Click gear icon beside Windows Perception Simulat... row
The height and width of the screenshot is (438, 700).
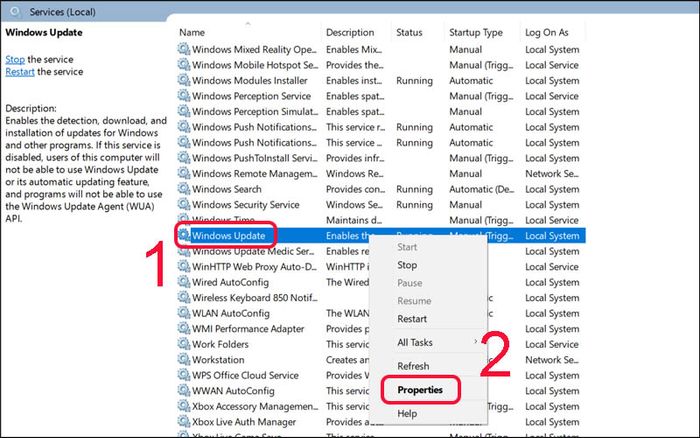pos(183,111)
